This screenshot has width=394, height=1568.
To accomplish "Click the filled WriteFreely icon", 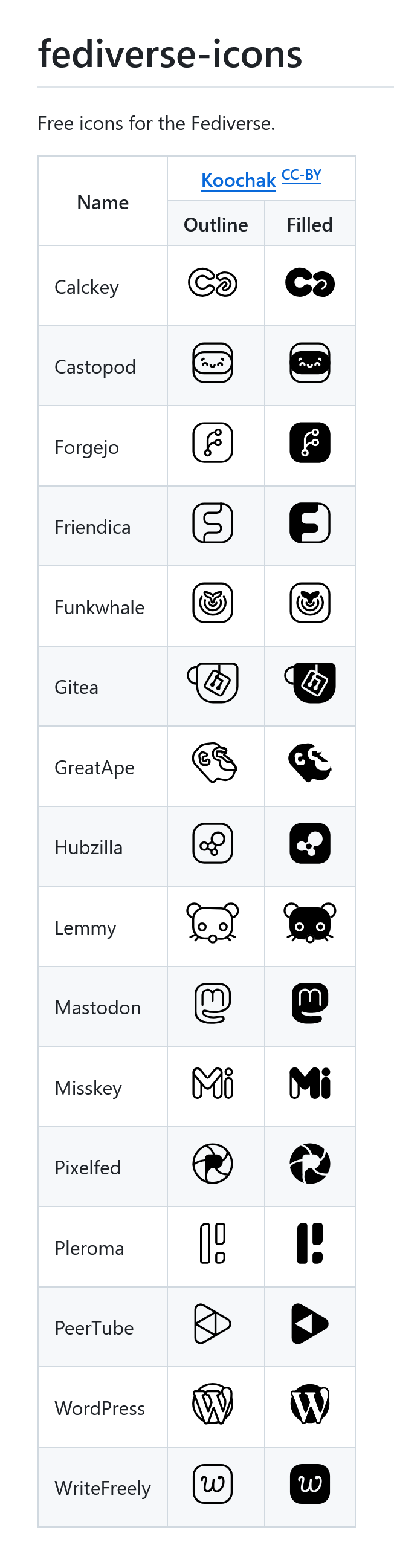I will pos(310,1483).
